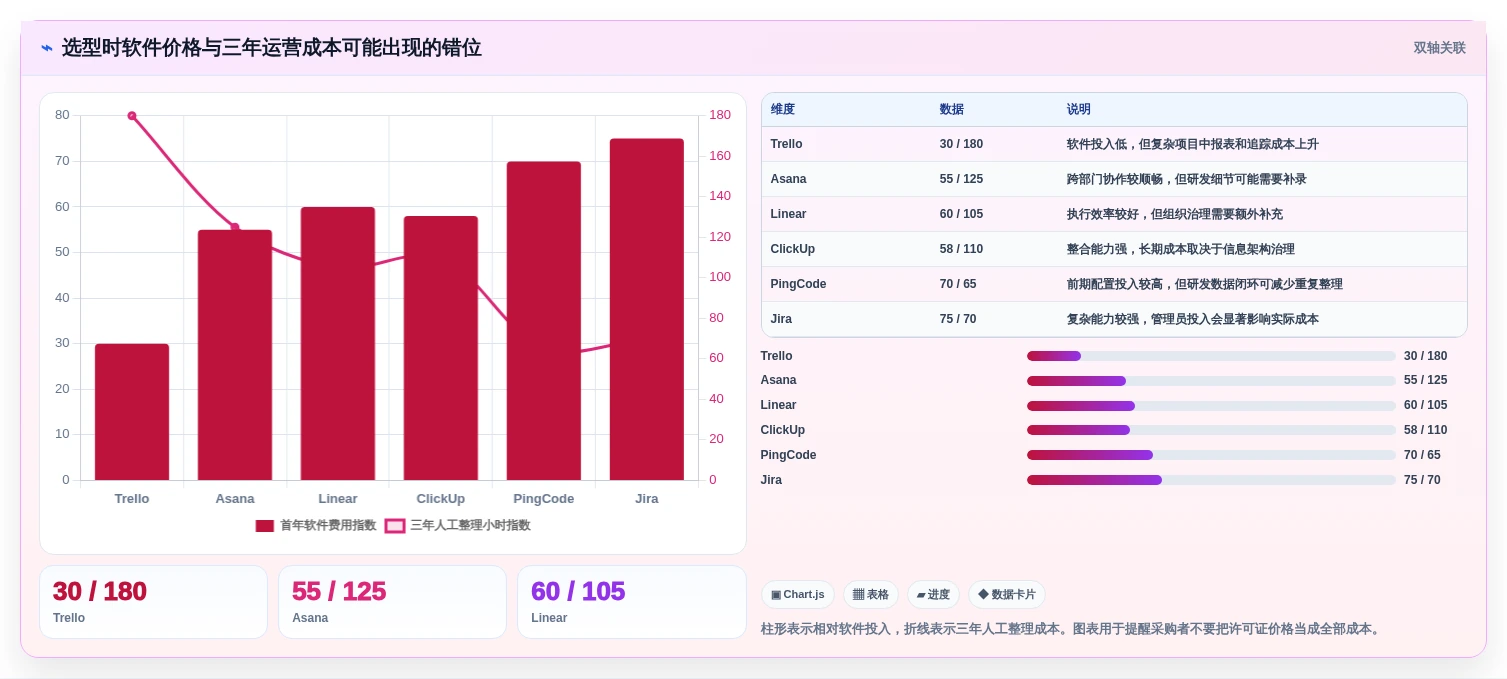Click the description 跨部门协作较顺畅，但研发细节可能需要补录
Screen dimensions: 1507x679
click(x=1187, y=179)
